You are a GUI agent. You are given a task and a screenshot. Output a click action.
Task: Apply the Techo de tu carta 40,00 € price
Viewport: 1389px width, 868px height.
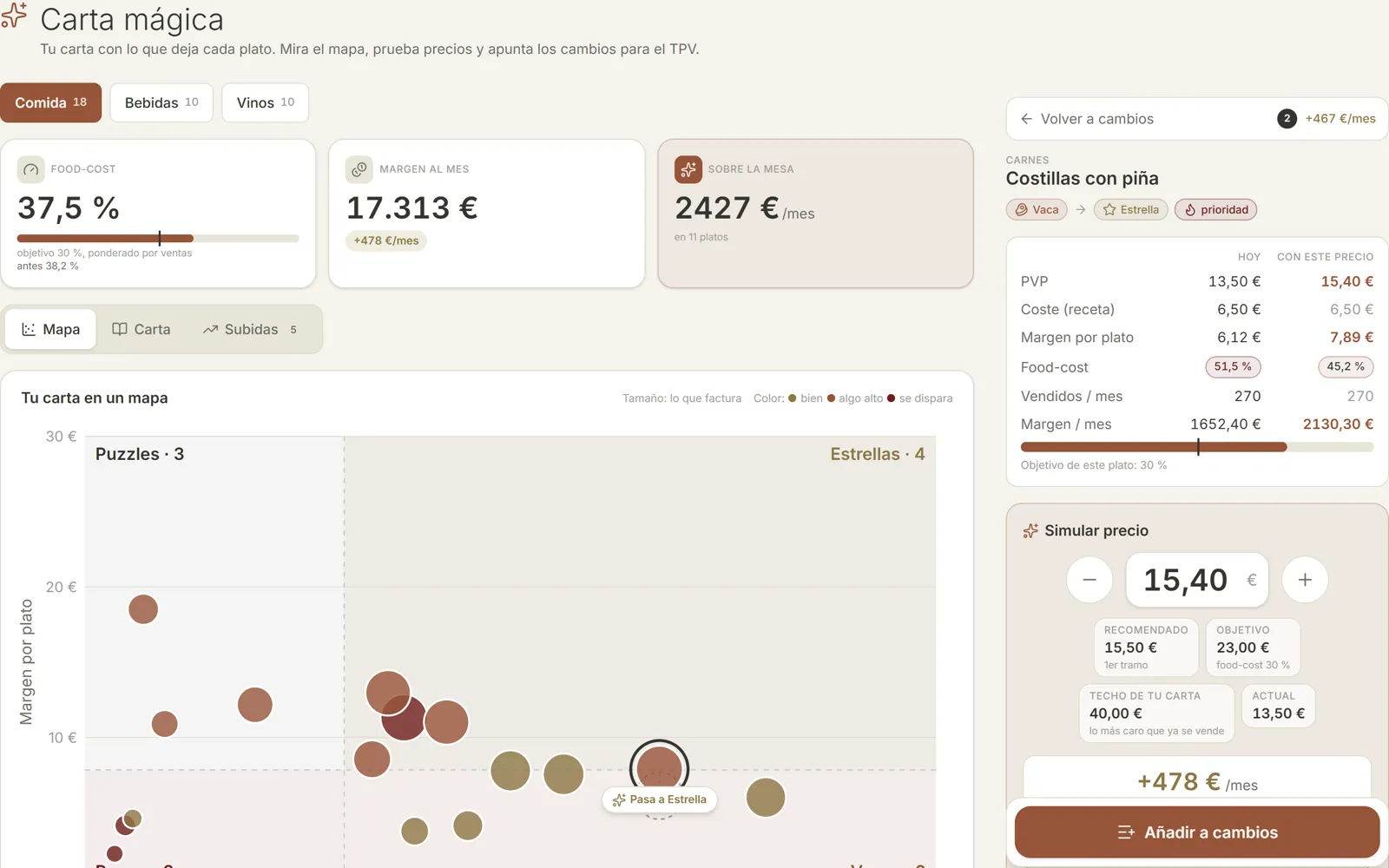coord(1156,713)
